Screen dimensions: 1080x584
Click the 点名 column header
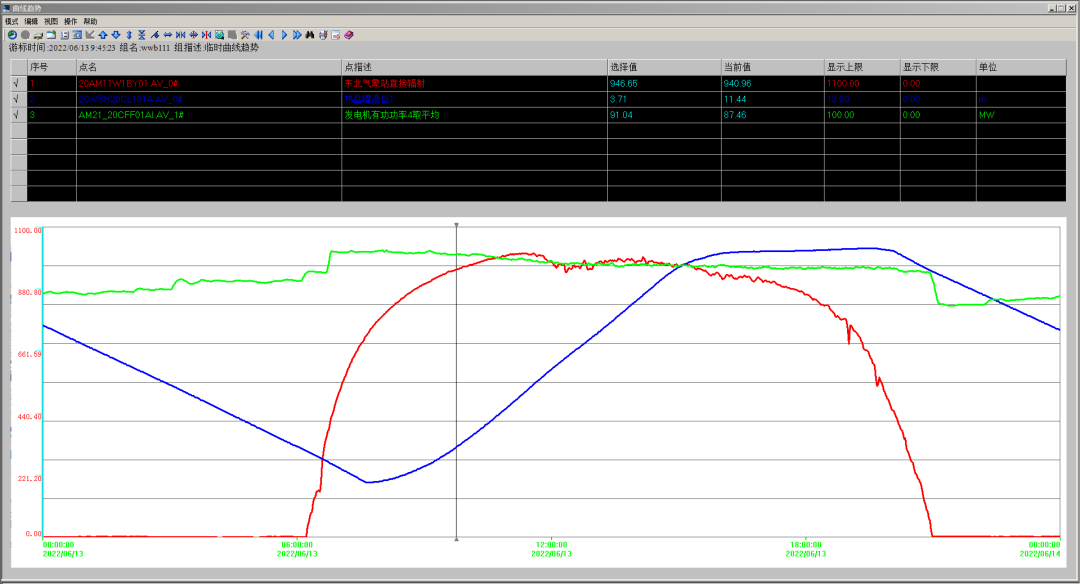click(x=209, y=67)
